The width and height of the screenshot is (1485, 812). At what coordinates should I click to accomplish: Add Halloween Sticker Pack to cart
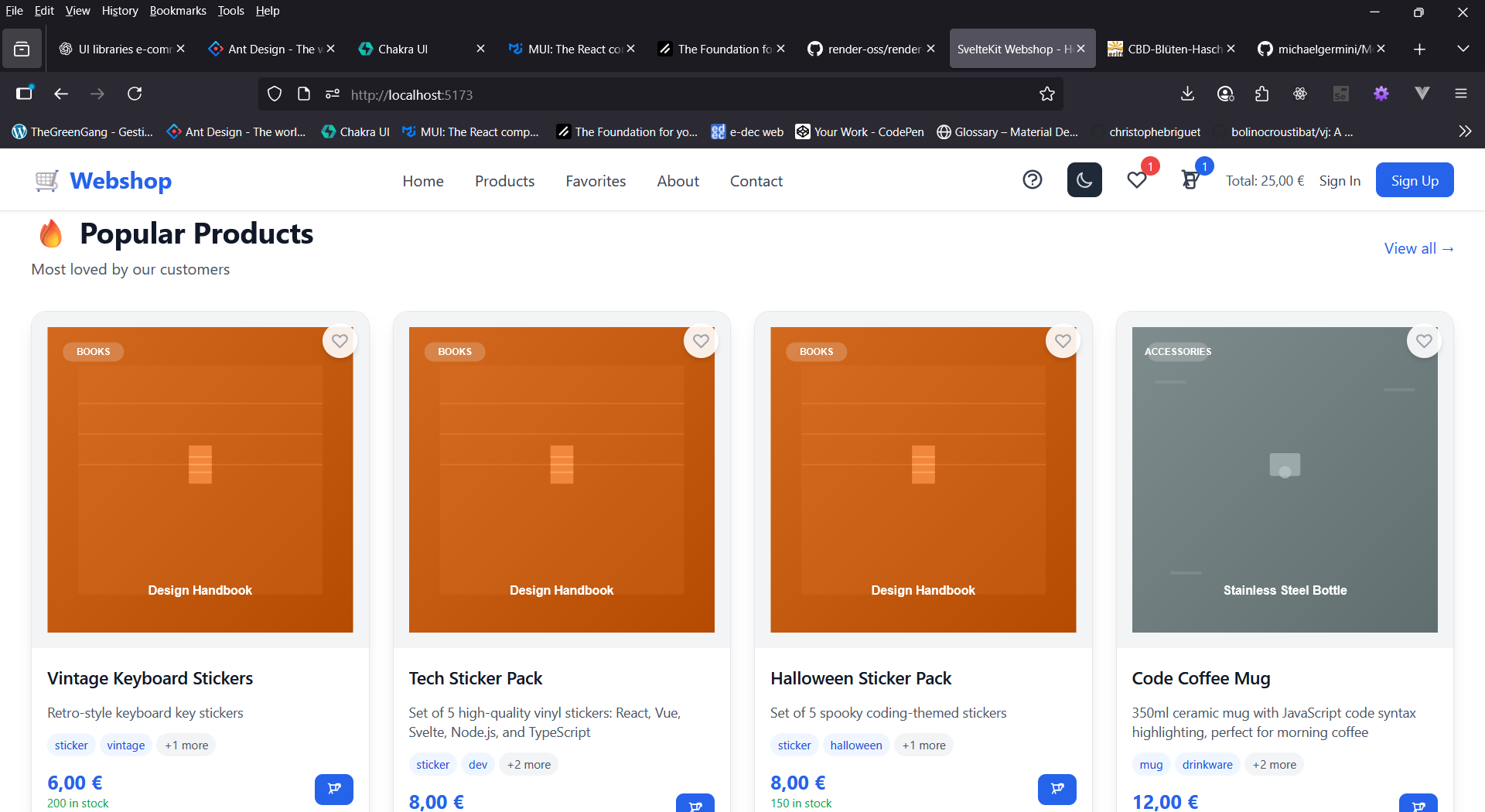point(1057,790)
